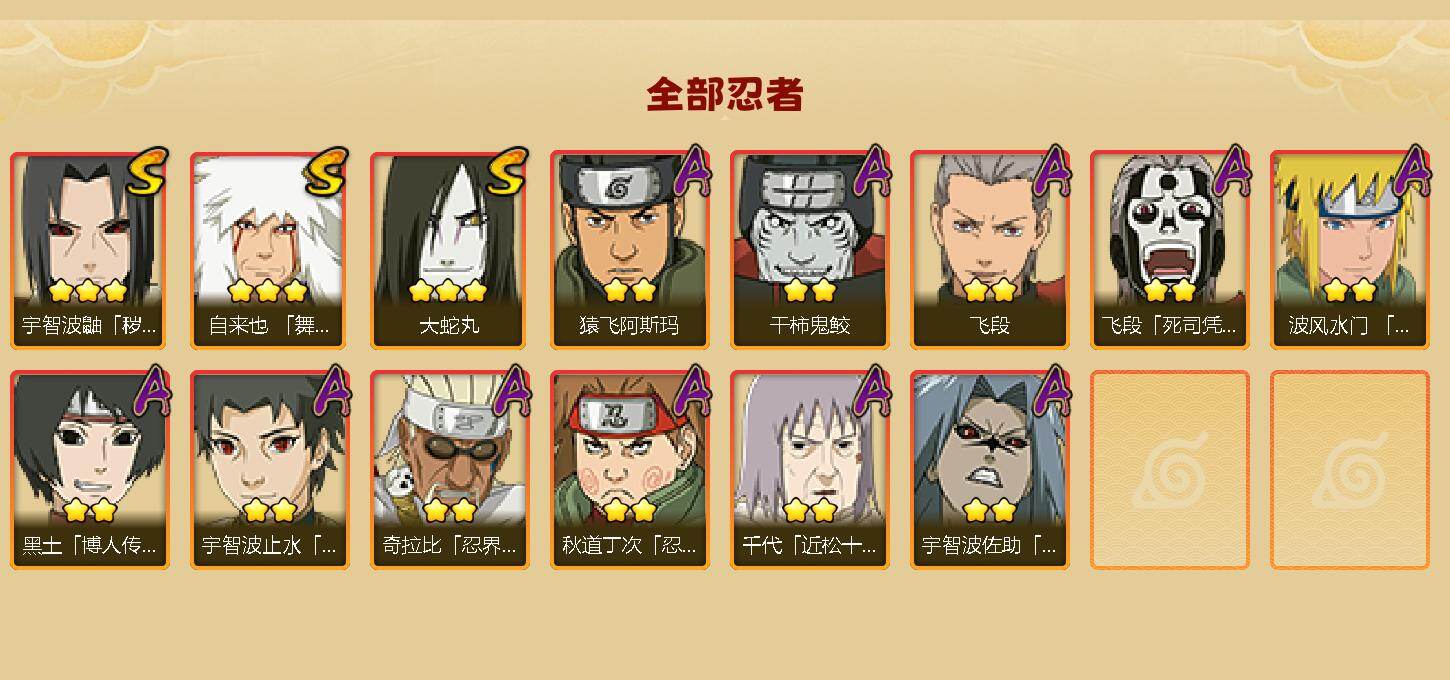Select the 波风水门 ninja card
The width and height of the screenshot is (1450, 680).
[1350, 250]
